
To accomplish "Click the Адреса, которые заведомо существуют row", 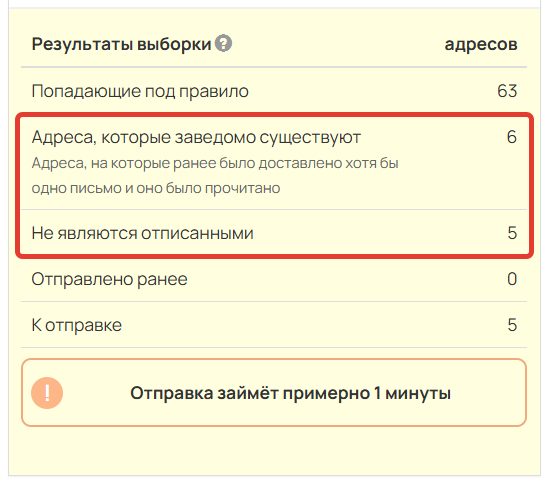I will pos(274,163).
